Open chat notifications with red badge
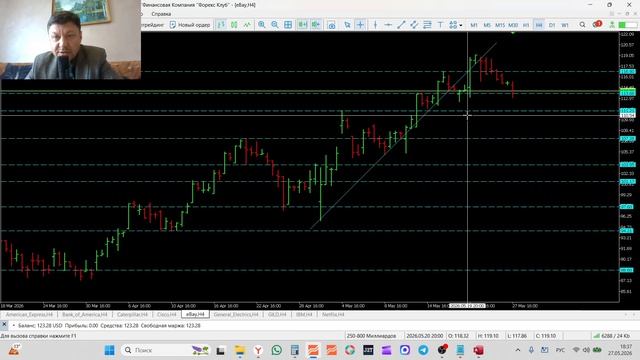640x360 pixels. coord(597,24)
